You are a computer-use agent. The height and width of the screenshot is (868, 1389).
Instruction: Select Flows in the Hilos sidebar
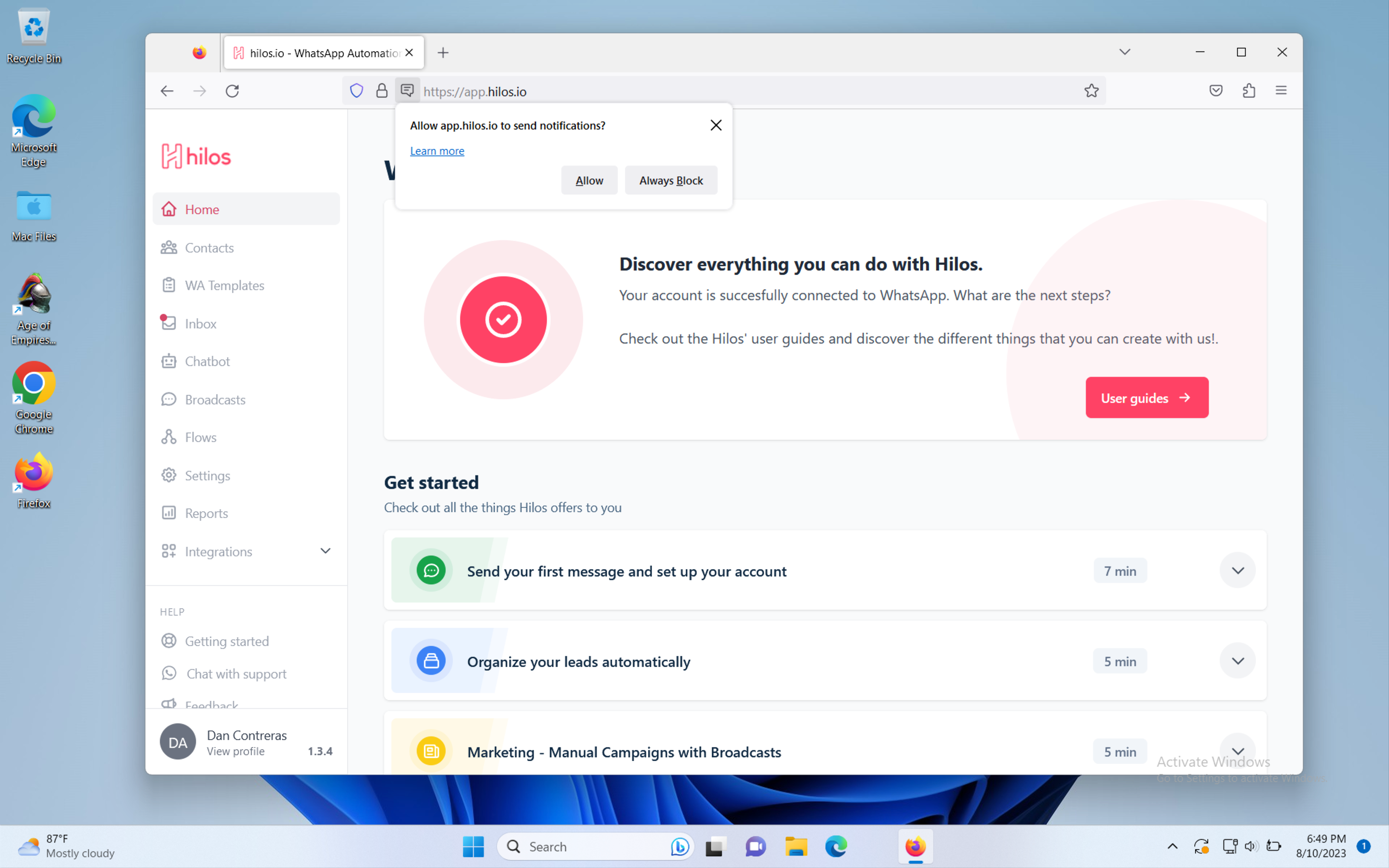tap(200, 437)
